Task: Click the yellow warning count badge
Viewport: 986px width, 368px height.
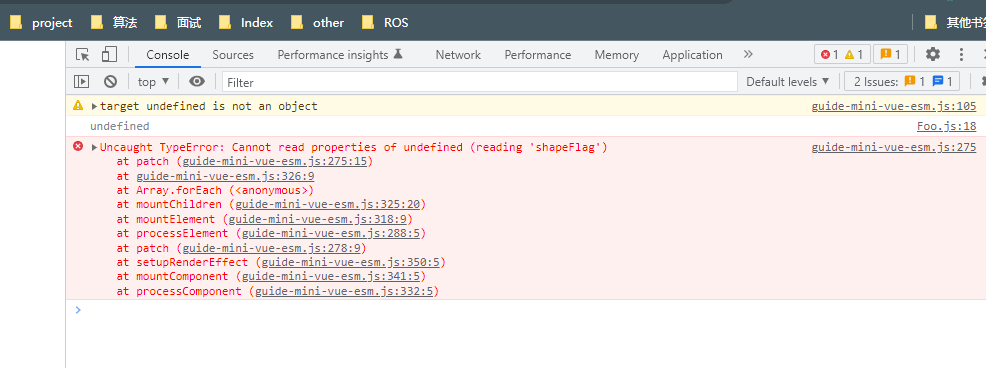Action: click(854, 55)
